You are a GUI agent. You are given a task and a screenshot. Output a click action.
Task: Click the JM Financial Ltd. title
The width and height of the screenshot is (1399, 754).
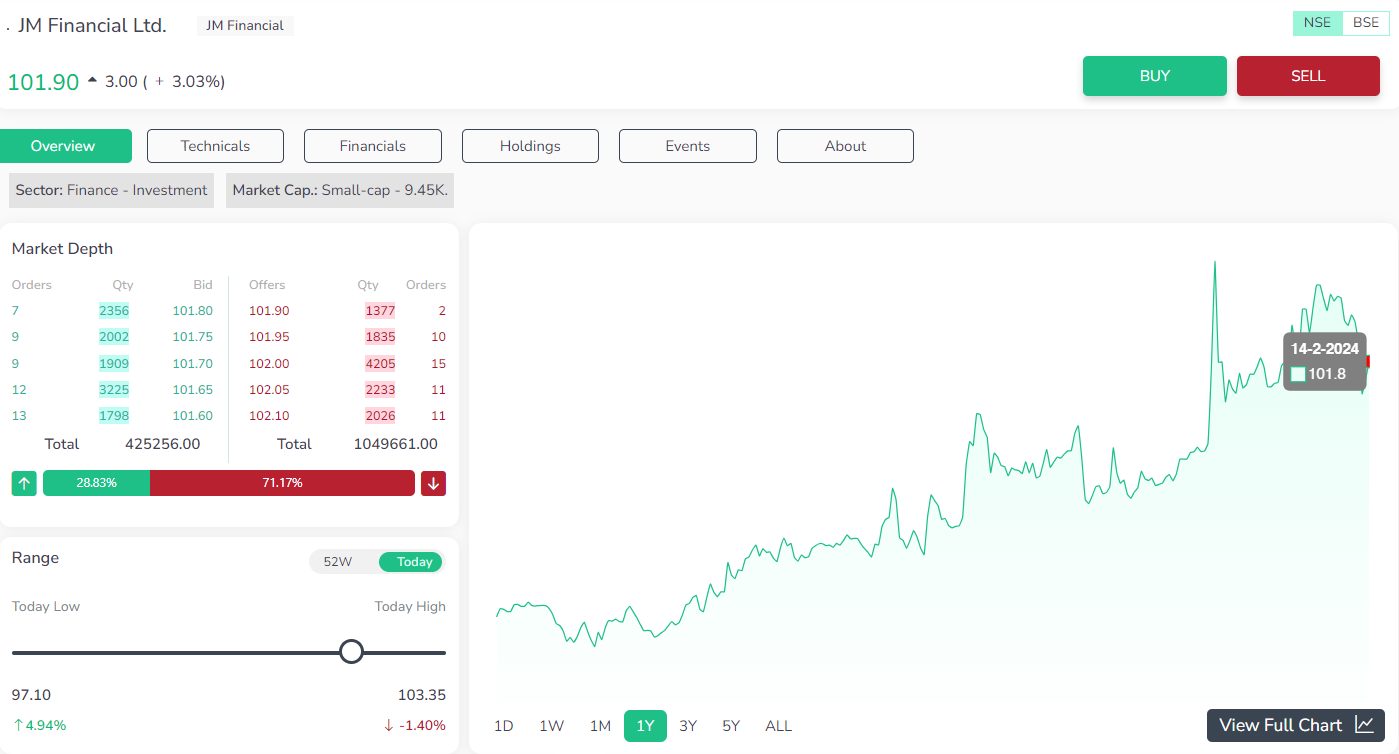point(92,26)
